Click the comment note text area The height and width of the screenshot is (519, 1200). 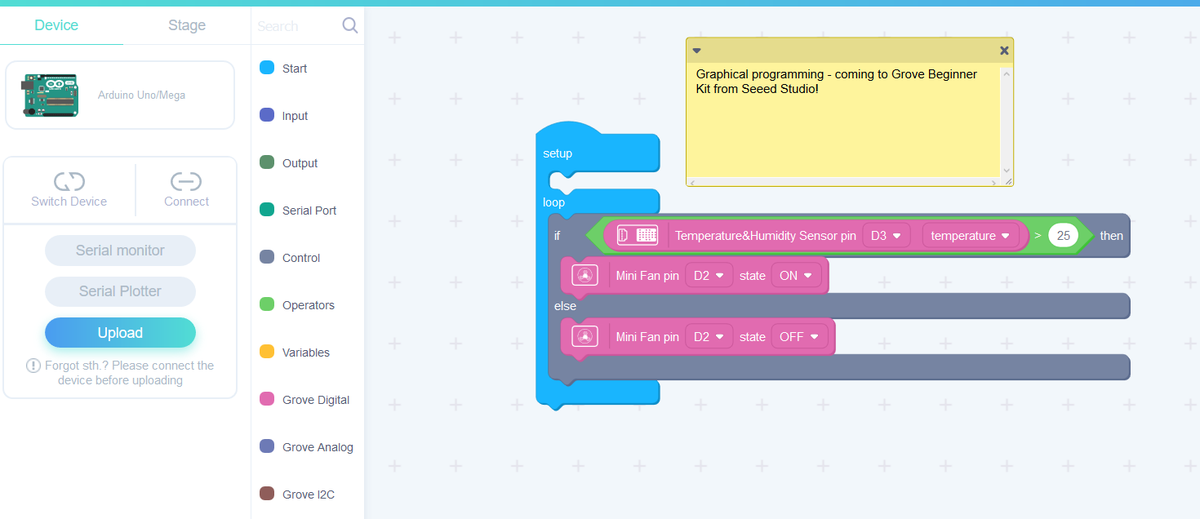coord(842,120)
